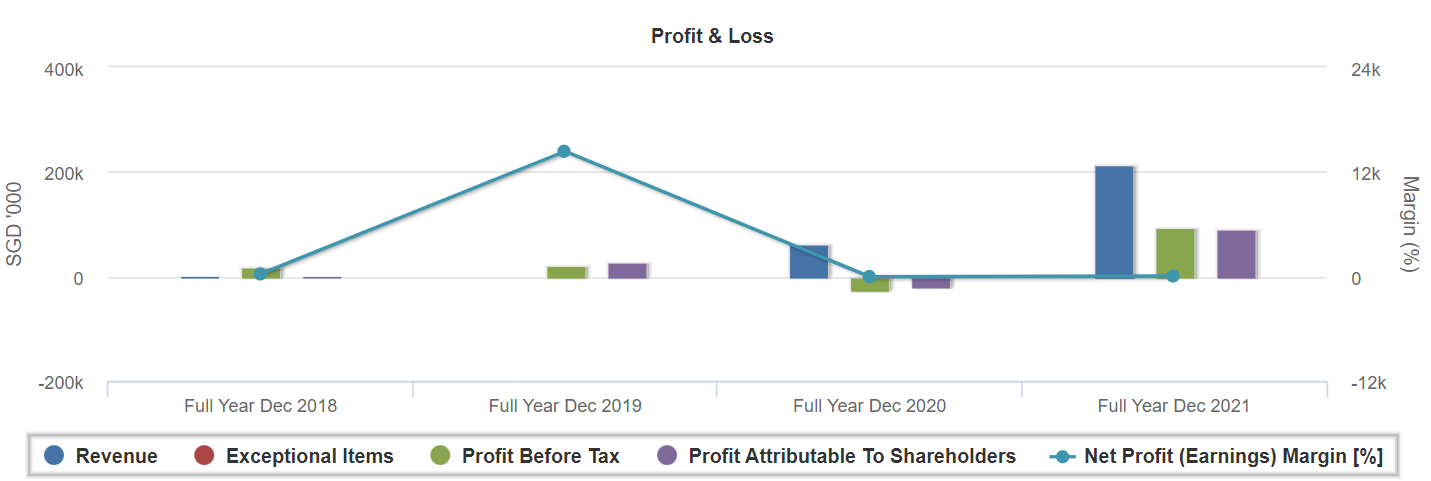
Task: Toggle Profit Before Tax legend label
Action: [540, 456]
